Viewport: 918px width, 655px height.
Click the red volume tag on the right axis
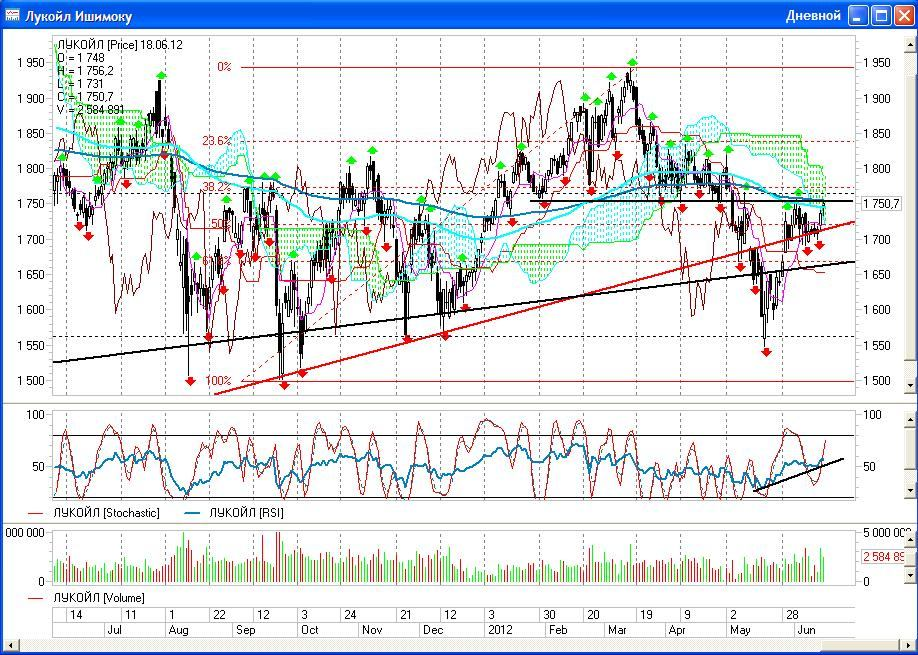(x=883, y=556)
